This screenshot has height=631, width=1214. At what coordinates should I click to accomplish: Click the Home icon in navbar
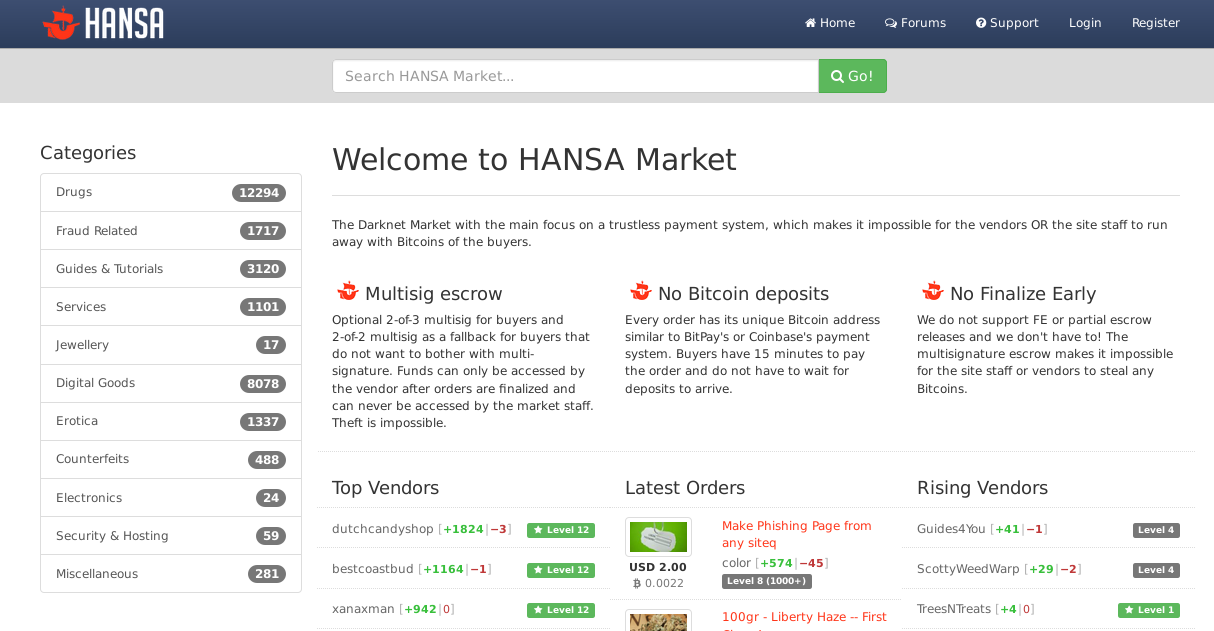(811, 23)
